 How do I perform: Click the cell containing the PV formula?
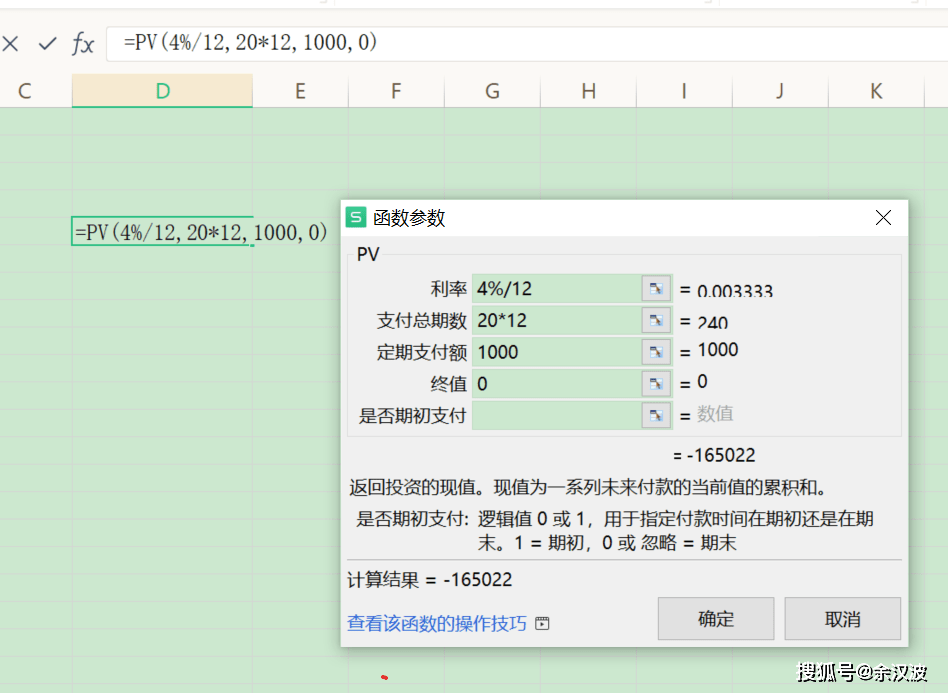(162, 232)
